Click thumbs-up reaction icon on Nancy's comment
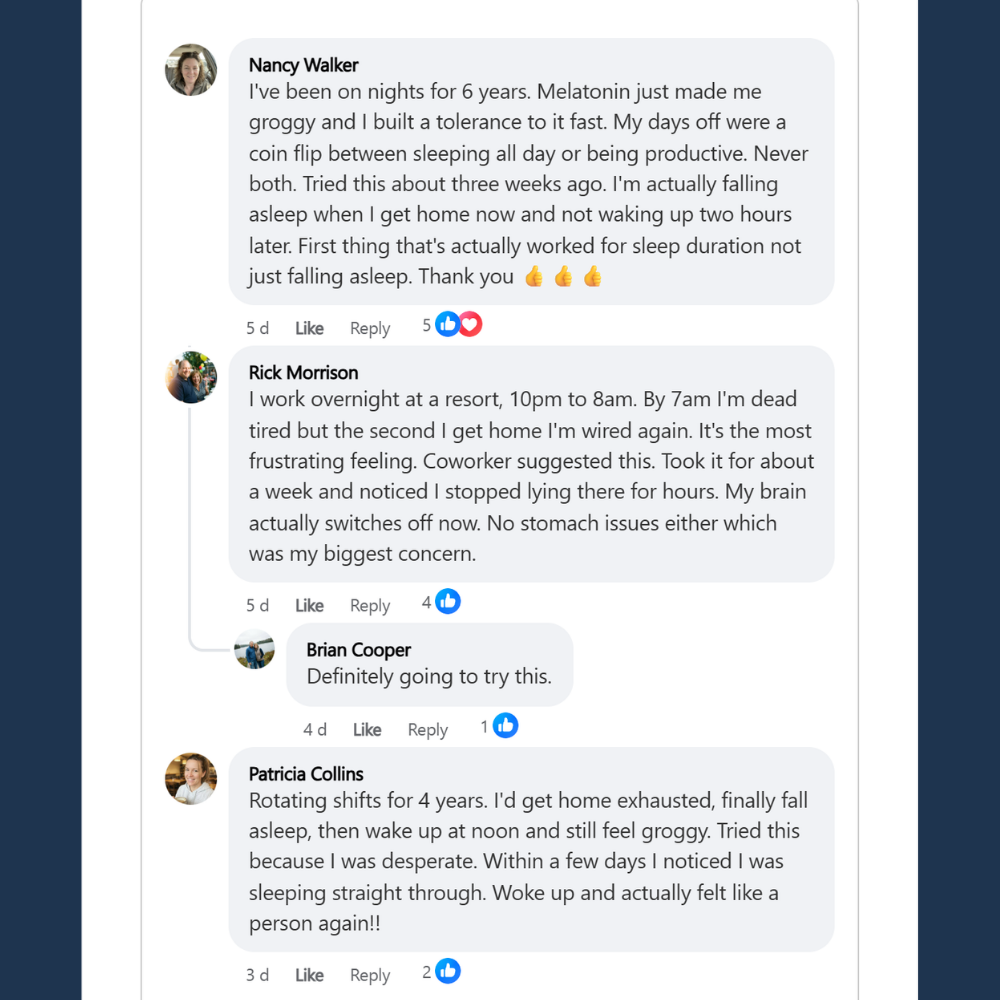The height and width of the screenshot is (1000, 1000). (448, 325)
